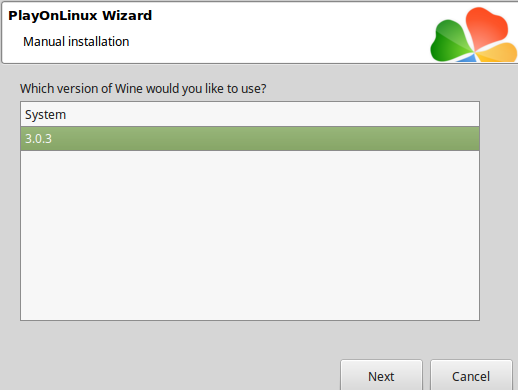The height and width of the screenshot is (390, 518).
Task: Select the System Wine version entry
Action: (x=250, y=114)
